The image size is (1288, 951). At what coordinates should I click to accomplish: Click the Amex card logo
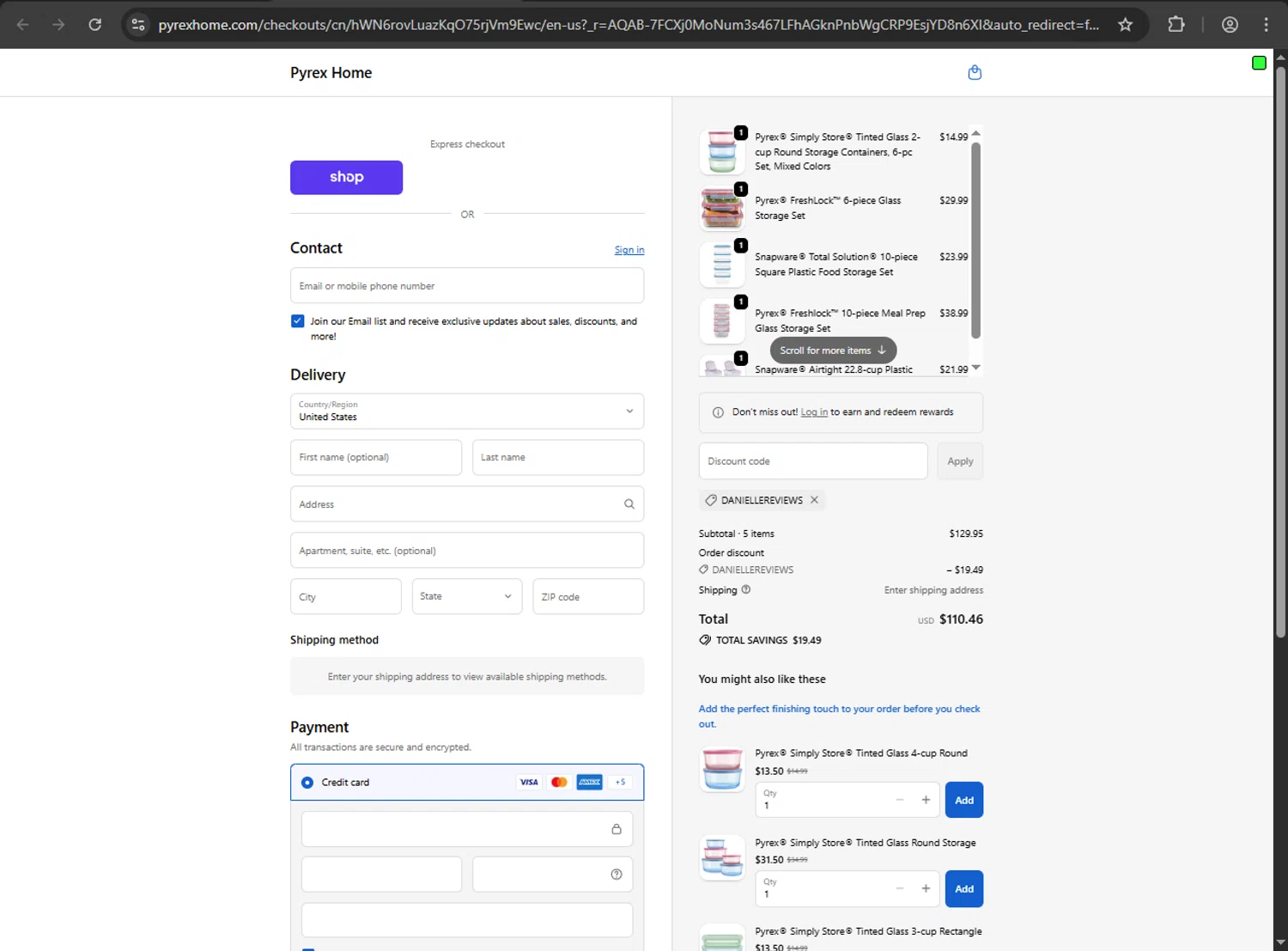(589, 782)
